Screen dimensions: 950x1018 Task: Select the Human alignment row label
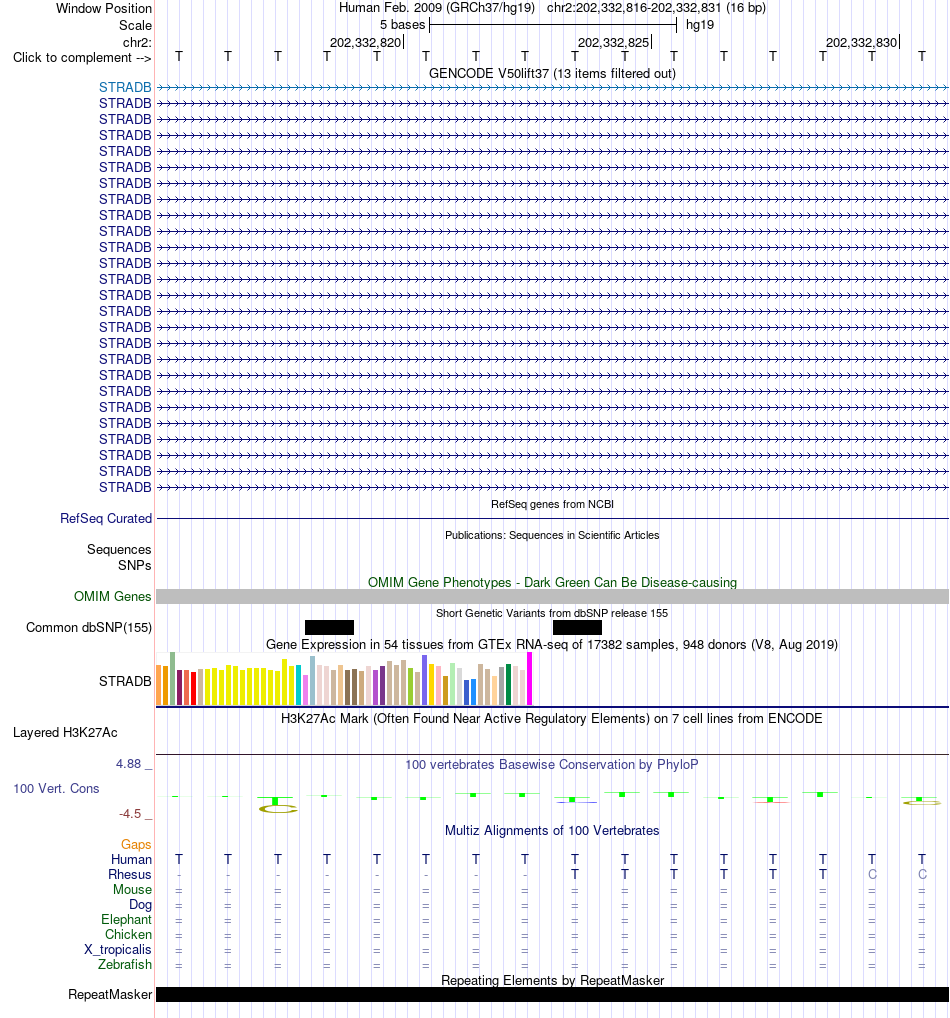131,859
